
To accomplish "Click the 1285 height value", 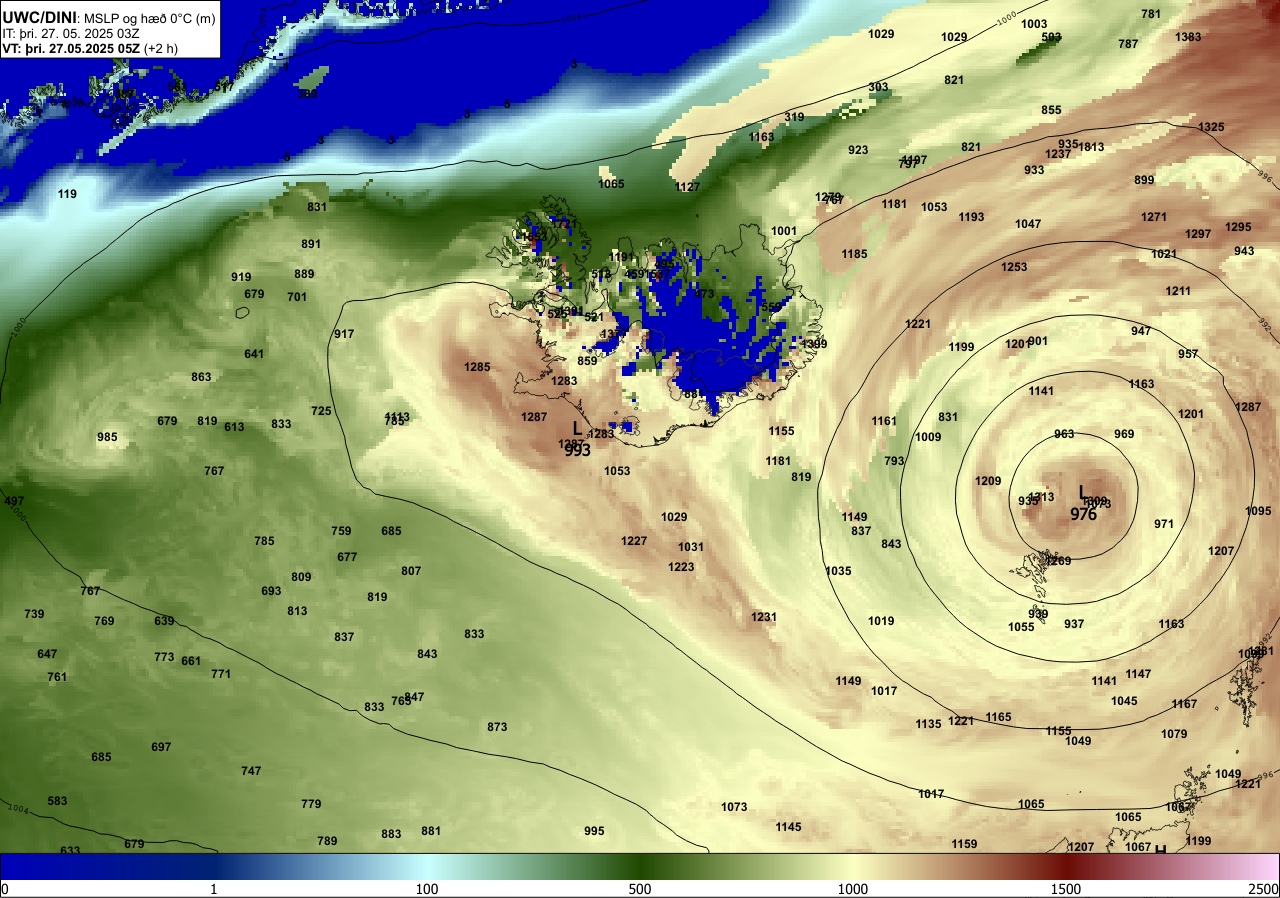I will coord(477,367).
